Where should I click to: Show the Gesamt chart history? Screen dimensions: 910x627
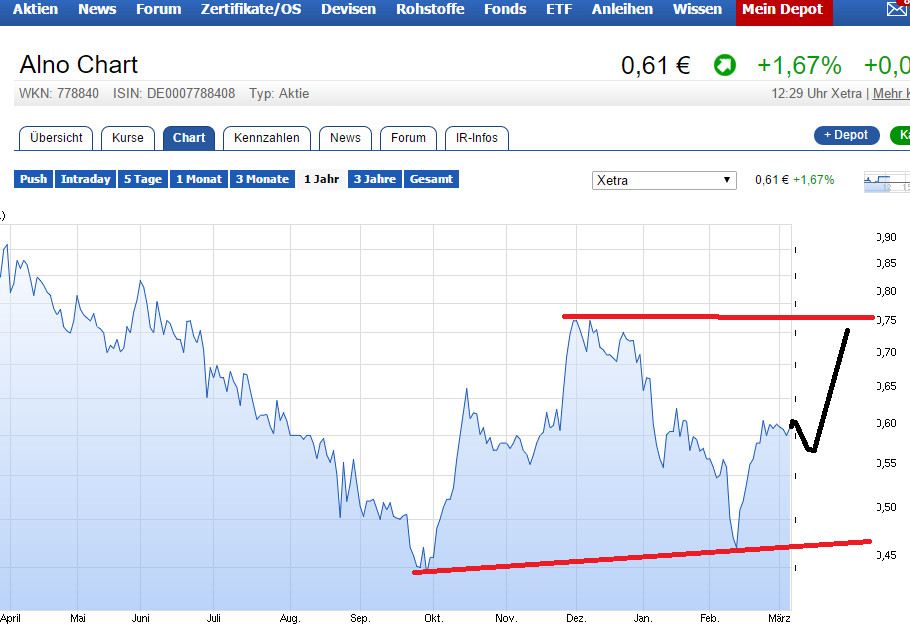coord(431,179)
